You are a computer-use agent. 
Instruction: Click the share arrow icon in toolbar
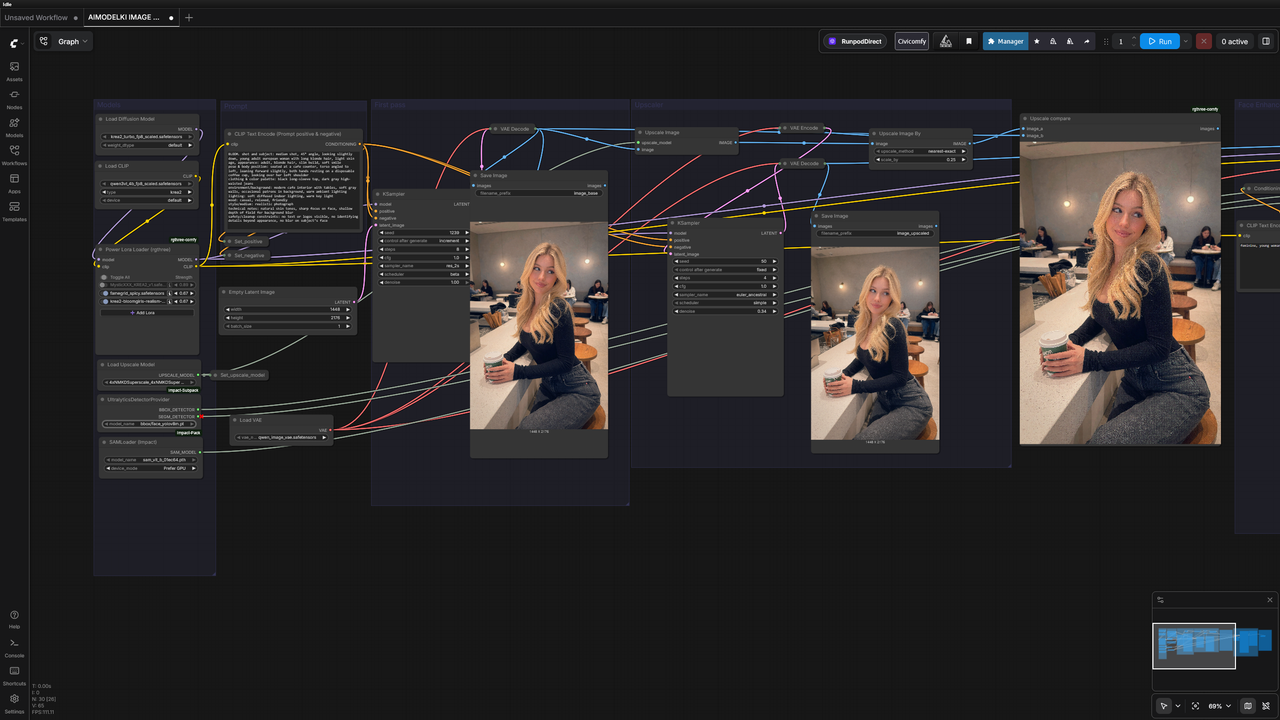coord(1087,41)
